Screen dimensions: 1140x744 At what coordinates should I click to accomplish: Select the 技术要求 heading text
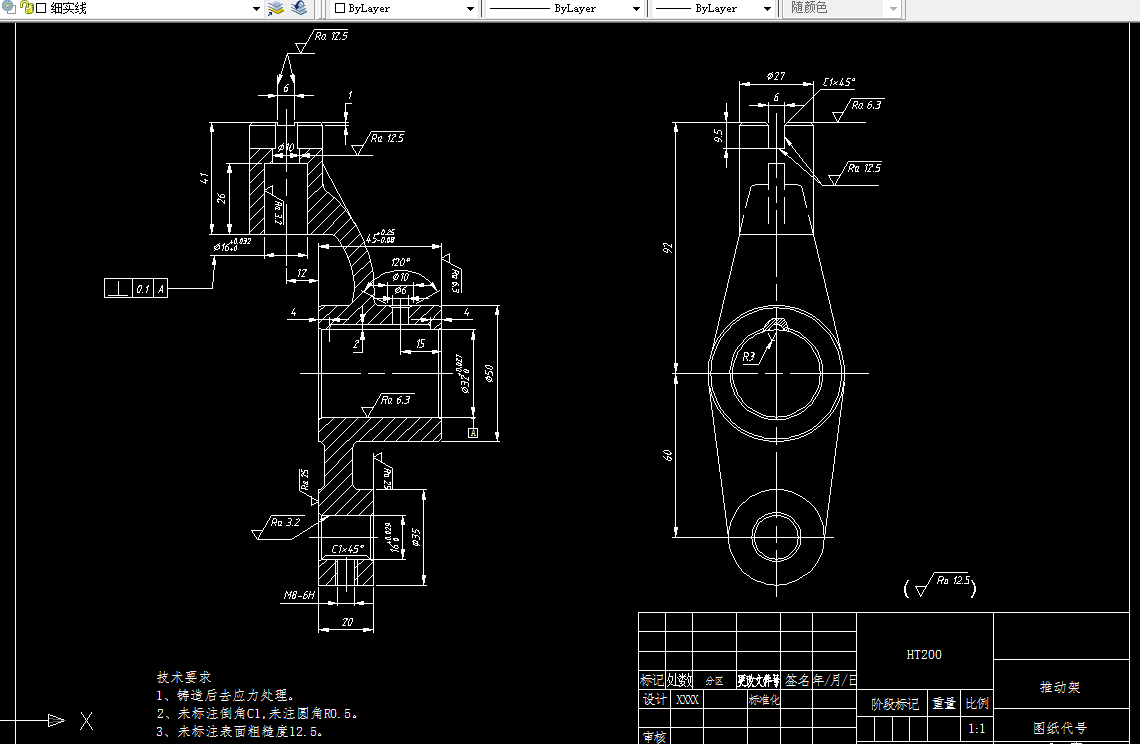pyautogui.click(x=184, y=677)
